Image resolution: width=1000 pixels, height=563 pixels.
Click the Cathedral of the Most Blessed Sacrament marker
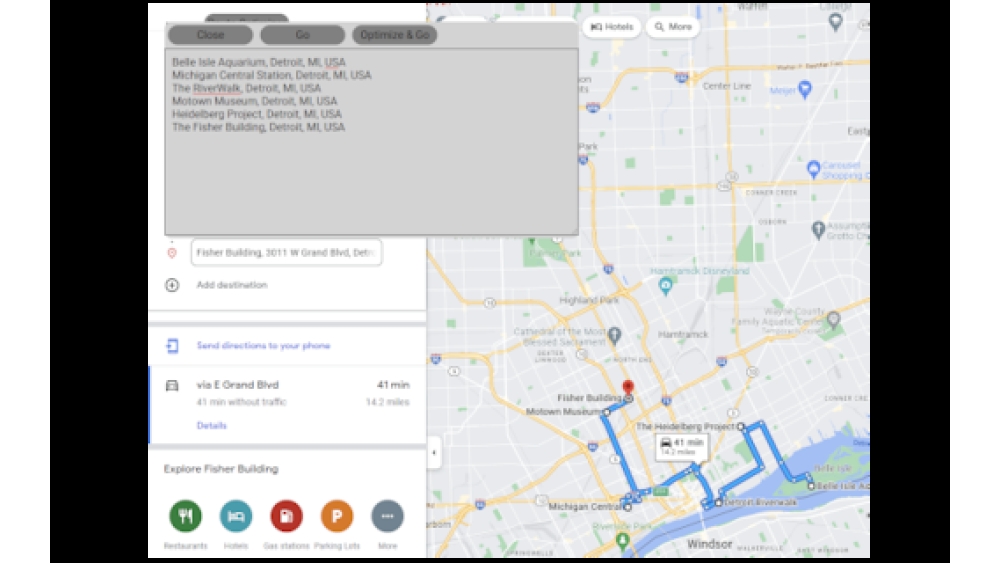coord(615,335)
